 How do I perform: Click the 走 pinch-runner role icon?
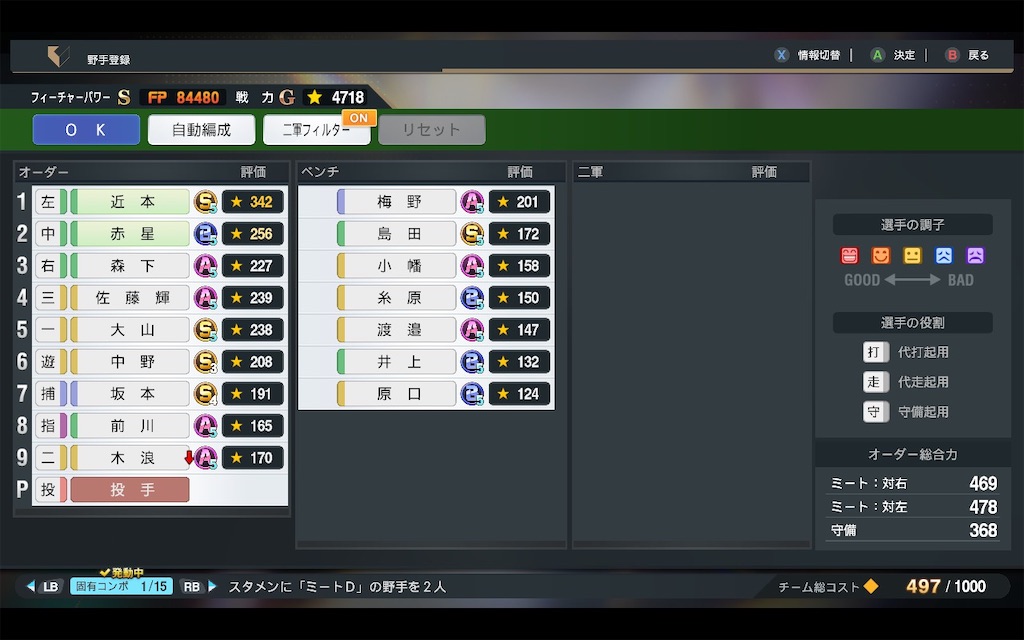pos(874,382)
